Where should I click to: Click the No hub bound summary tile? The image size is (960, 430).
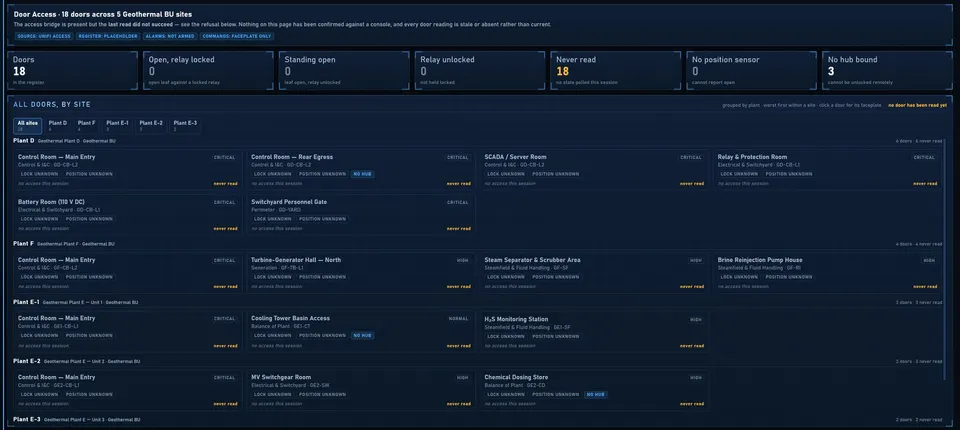pos(887,70)
